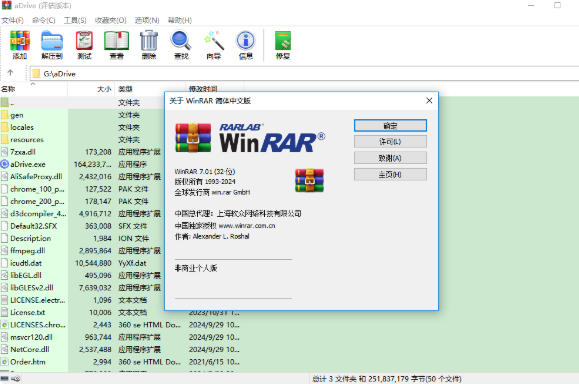Click the gen folder icon

click(x=4, y=115)
